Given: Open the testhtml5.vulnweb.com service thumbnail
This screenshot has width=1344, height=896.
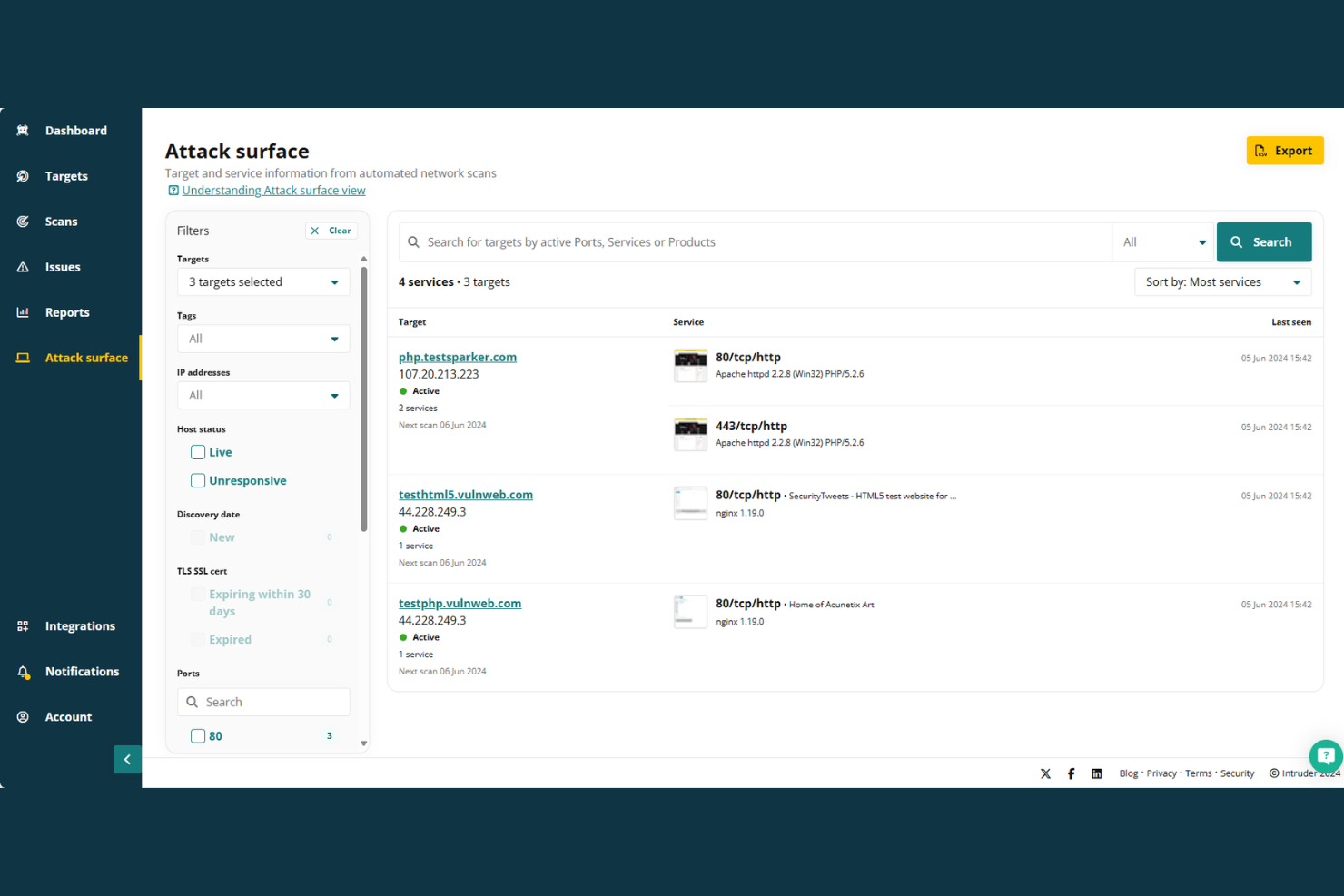Looking at the screenshot, I should coord(690,503).
